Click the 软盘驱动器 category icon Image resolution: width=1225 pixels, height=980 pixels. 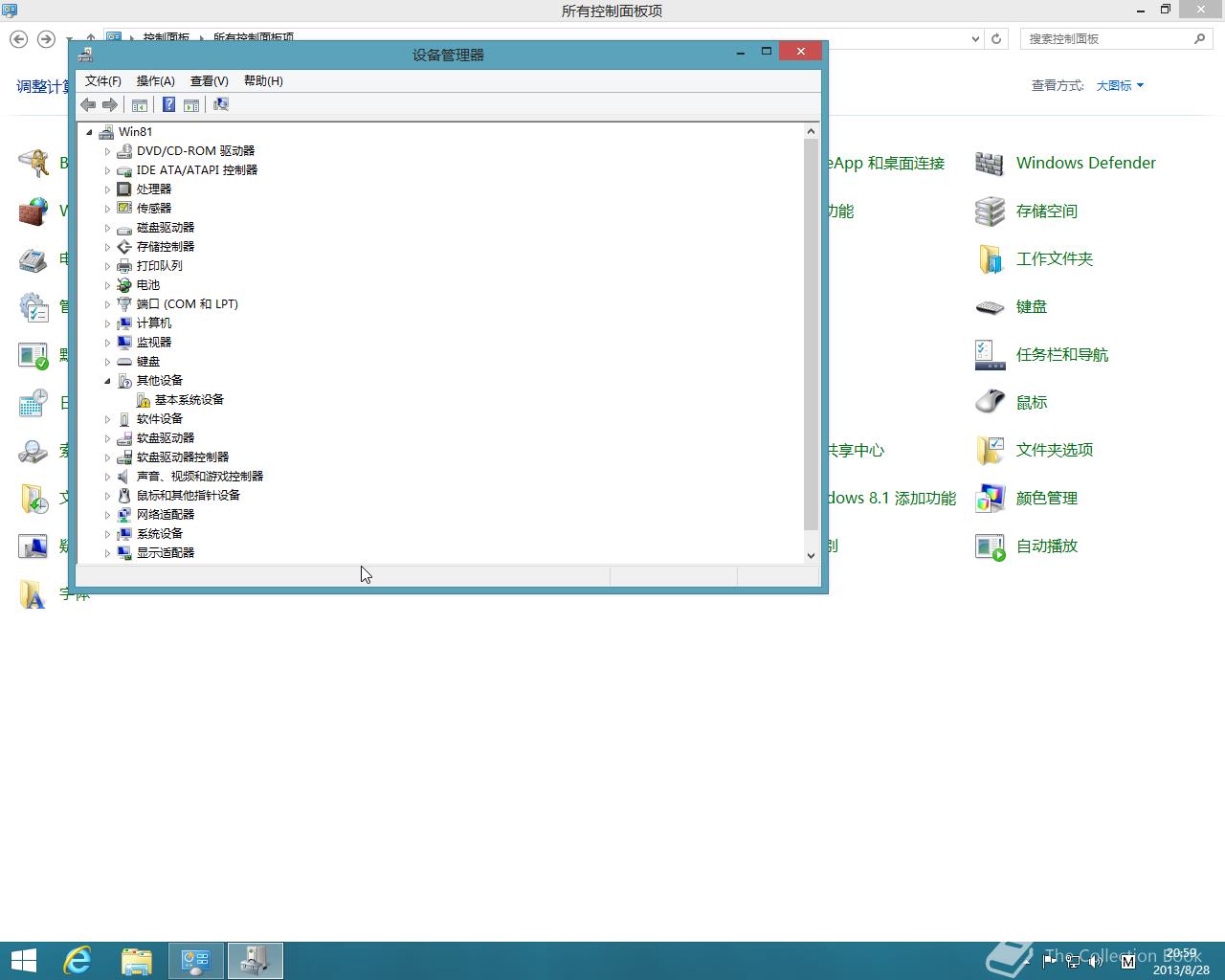[124, 437]
